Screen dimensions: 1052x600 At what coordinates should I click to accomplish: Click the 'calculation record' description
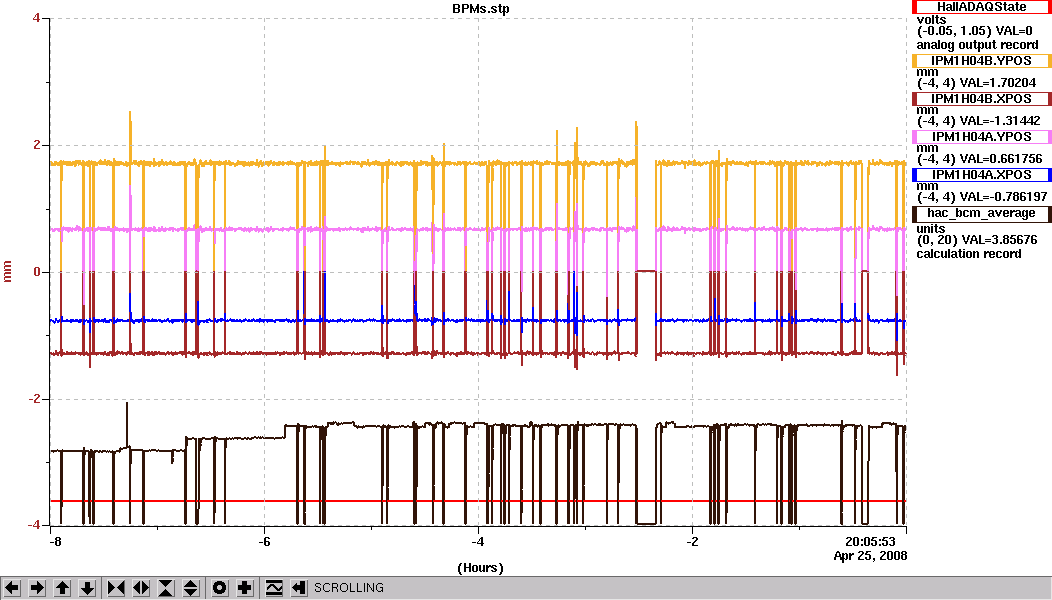(969, 254)
